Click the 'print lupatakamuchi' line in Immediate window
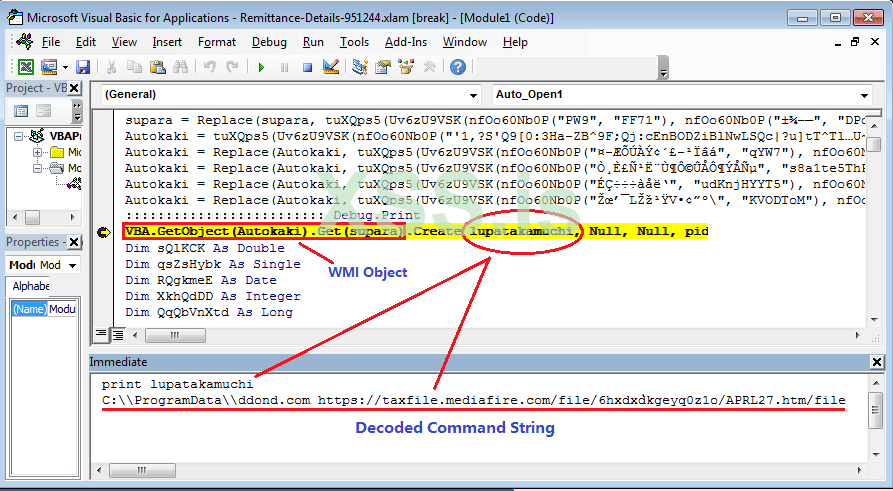The image size is (893, 491). 178,384
